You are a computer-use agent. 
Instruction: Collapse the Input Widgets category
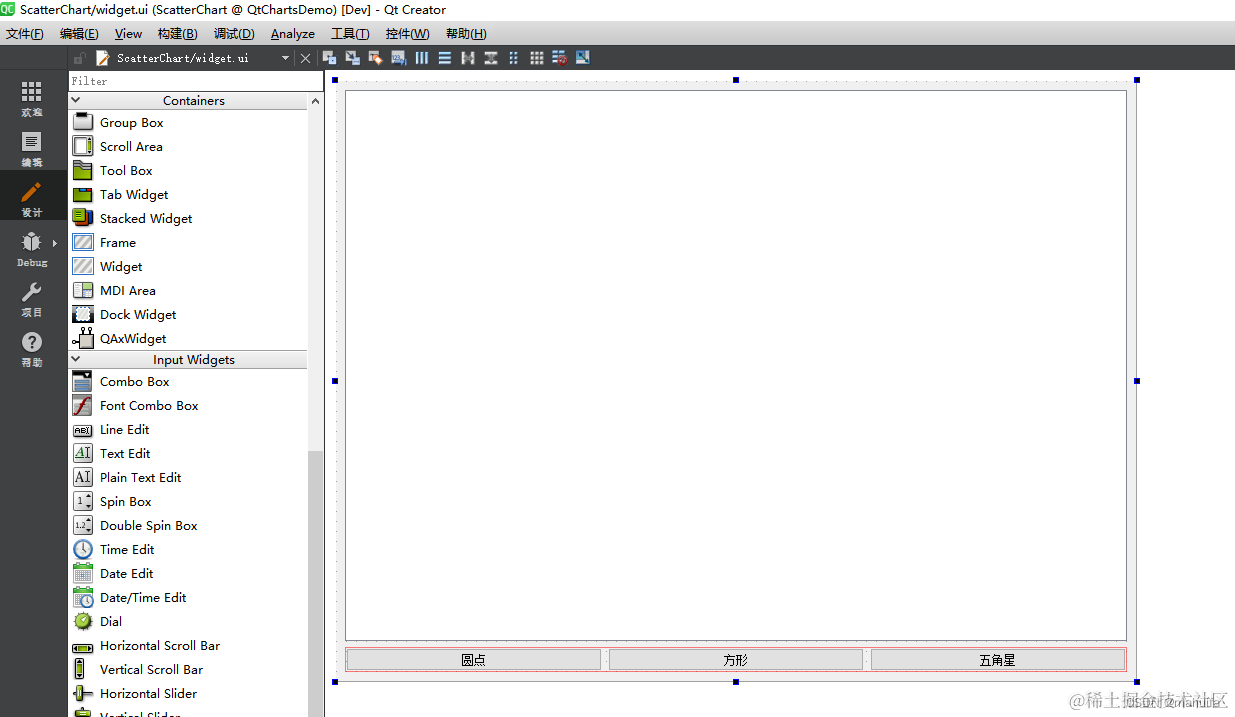(76, 360)
